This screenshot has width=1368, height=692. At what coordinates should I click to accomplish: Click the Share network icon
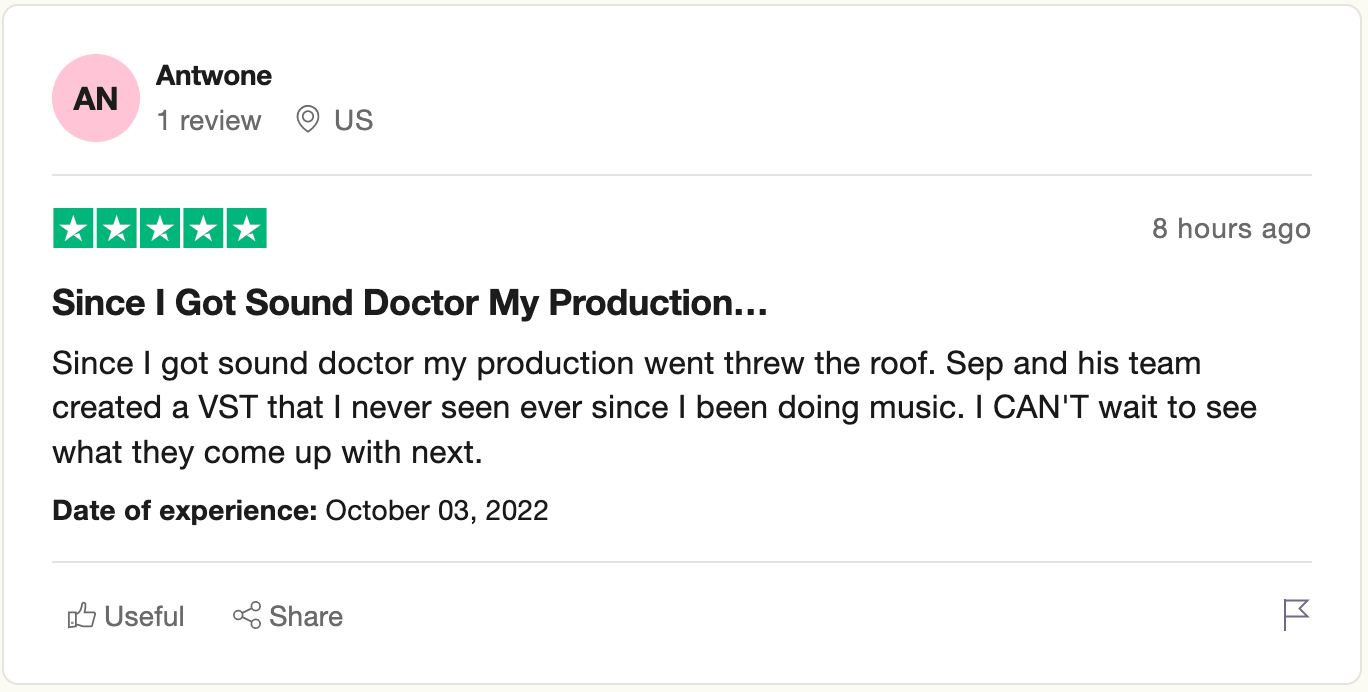click(x=247, y=615)
